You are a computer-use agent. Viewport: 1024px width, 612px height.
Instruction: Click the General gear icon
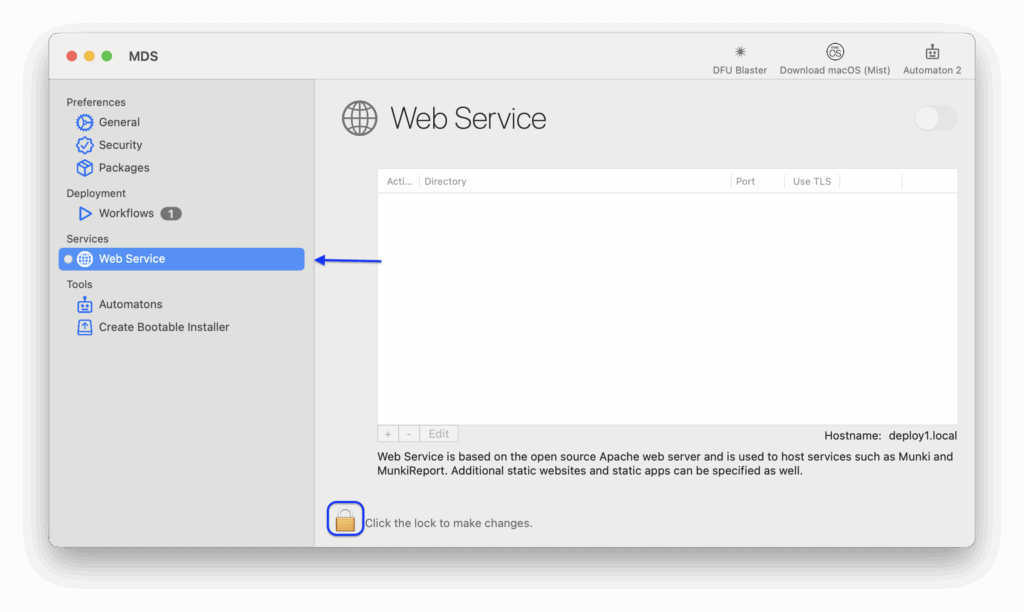pos(84,122)
